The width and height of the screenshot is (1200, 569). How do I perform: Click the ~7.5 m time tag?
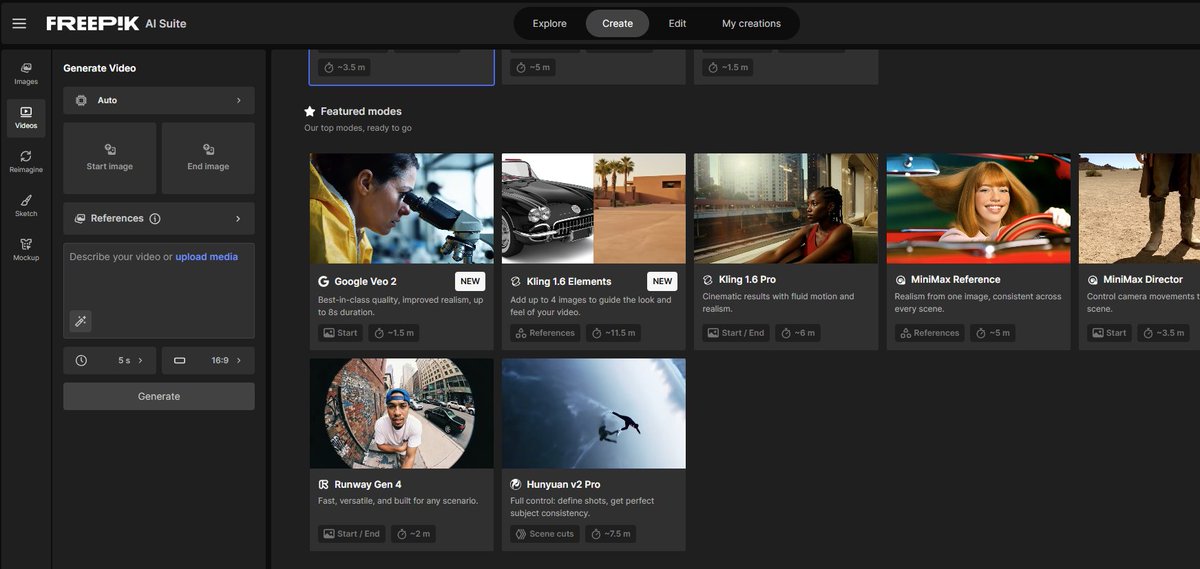click(611, 534)
